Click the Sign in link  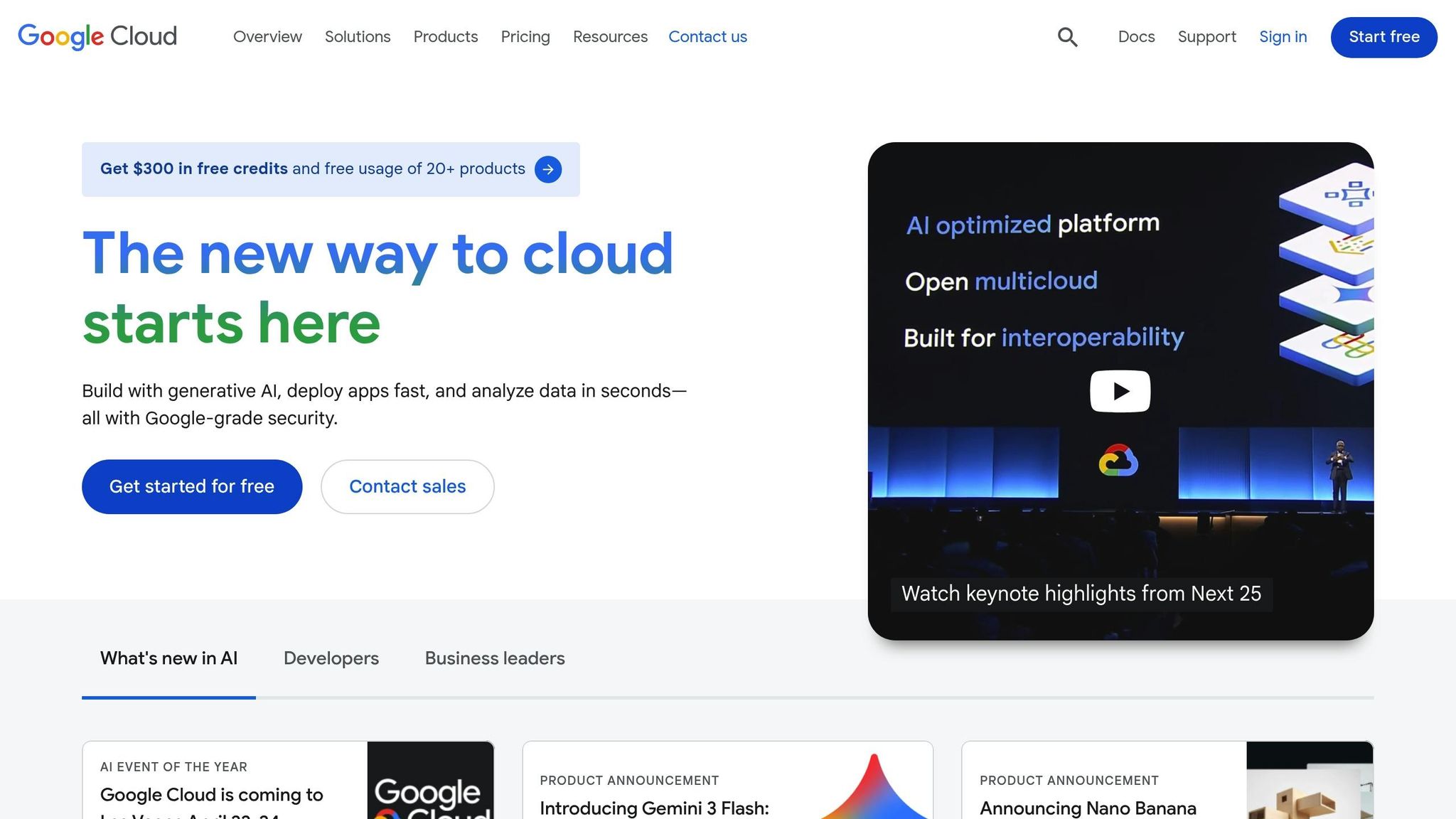[x=1283, y=36]
